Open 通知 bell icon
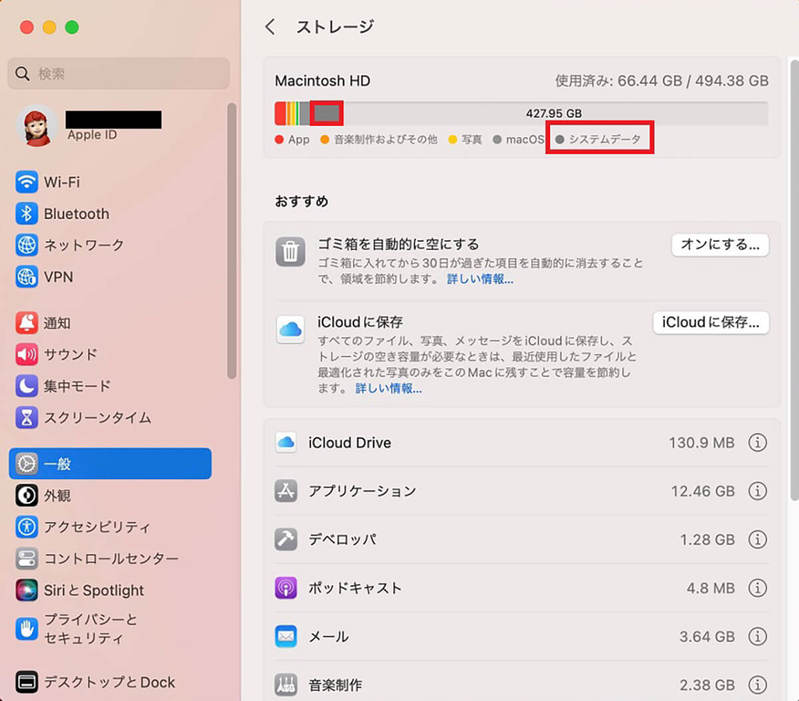 [x=26, y=323]
